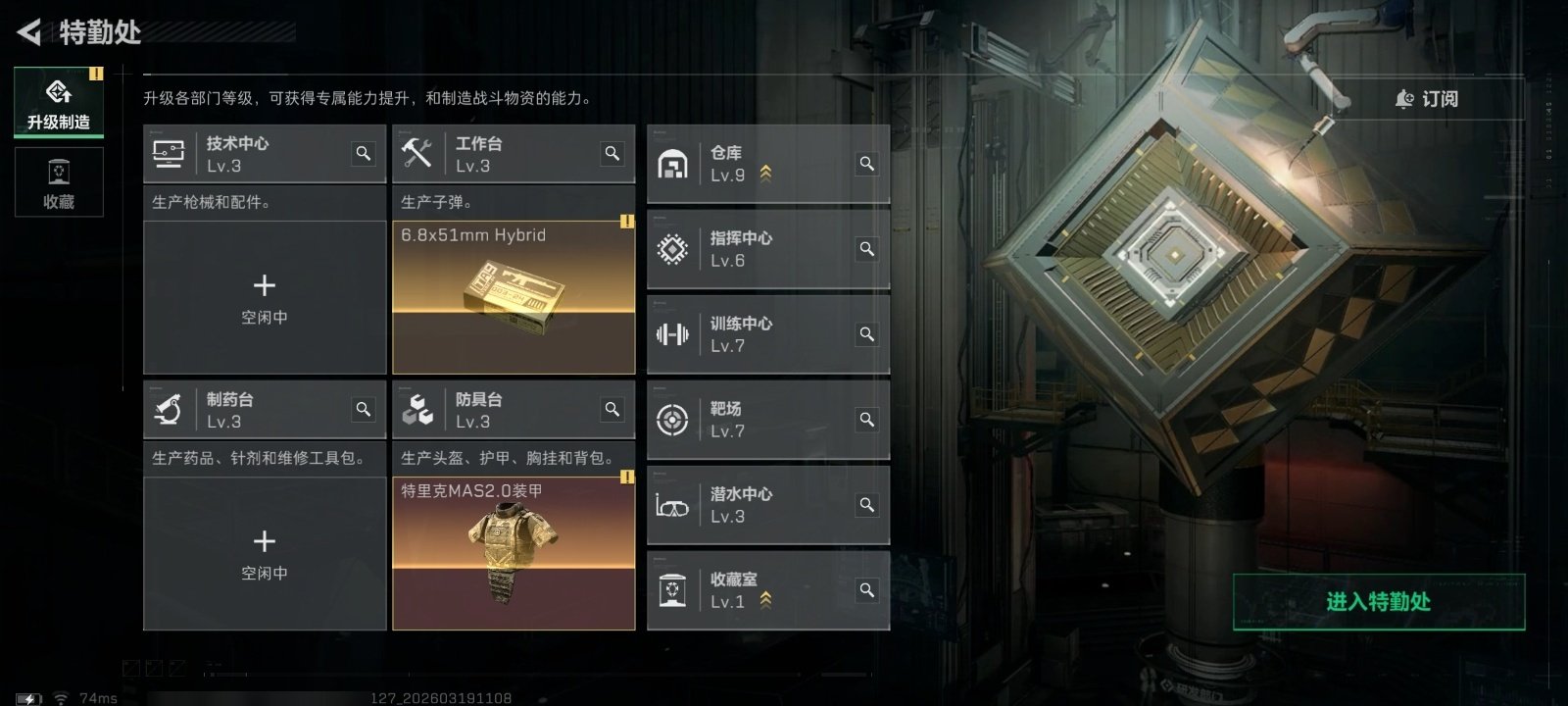1568x706 pixels.
Task: Click the 仓库 upgrade arrows indicator
Action: (765, 174)
